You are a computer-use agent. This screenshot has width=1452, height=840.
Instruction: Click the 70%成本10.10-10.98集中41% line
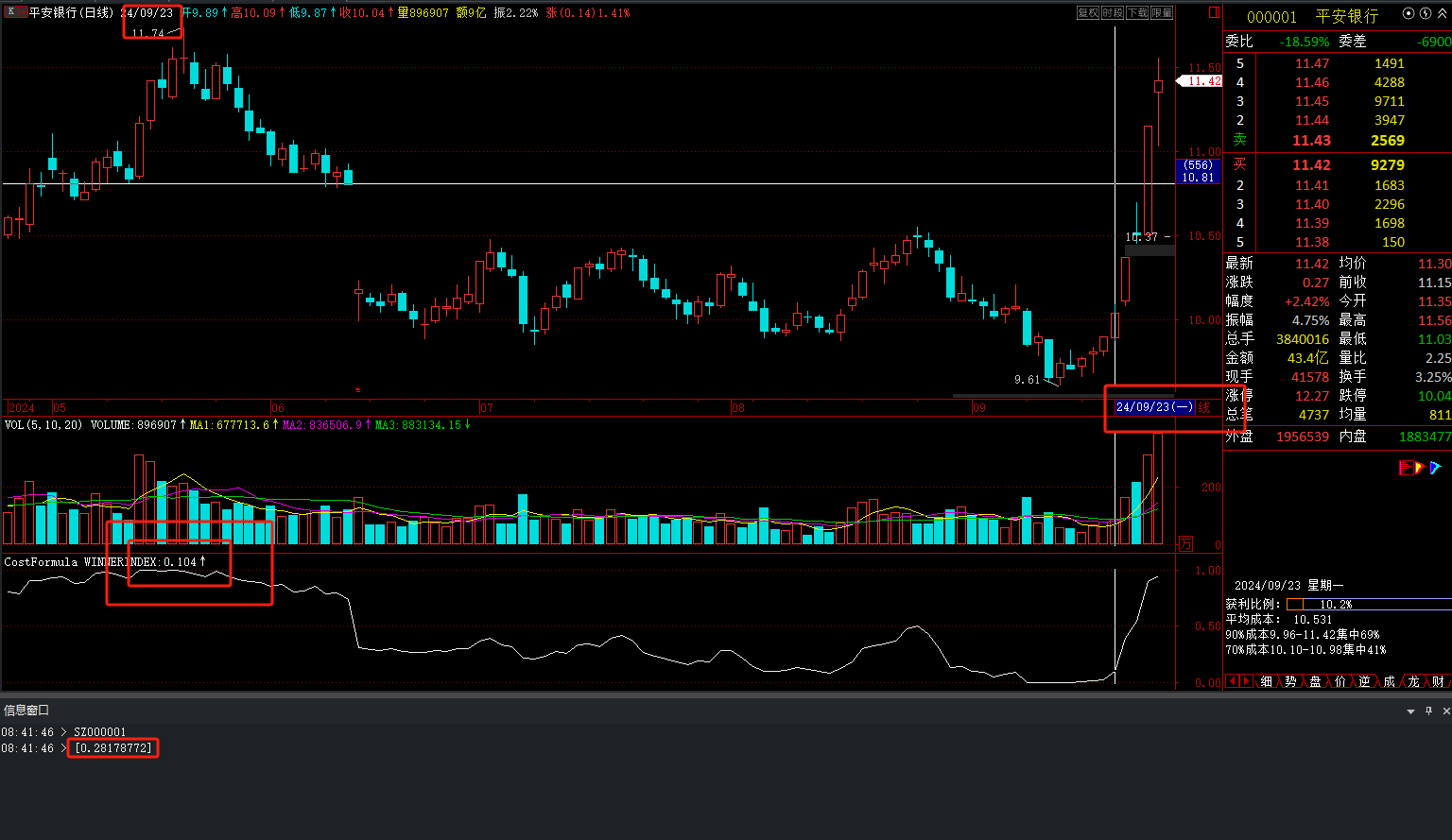click(1306, 650)
